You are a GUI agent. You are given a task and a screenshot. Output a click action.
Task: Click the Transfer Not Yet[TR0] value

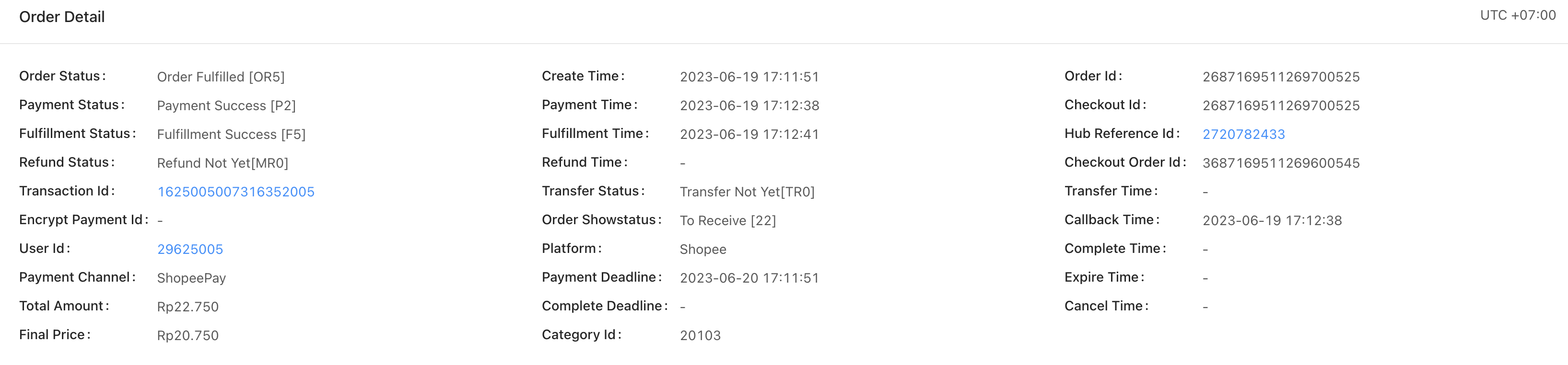pyautogui.click(x=746, y=192)
